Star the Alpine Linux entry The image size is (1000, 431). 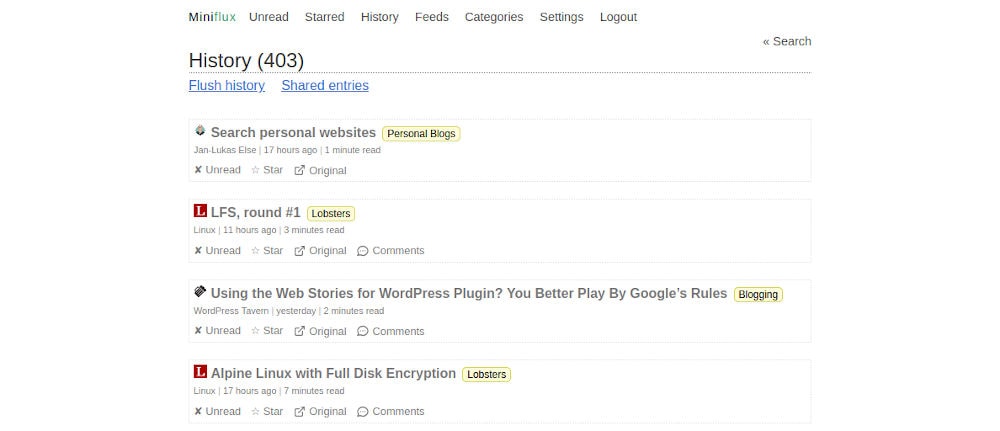(267, 411)
